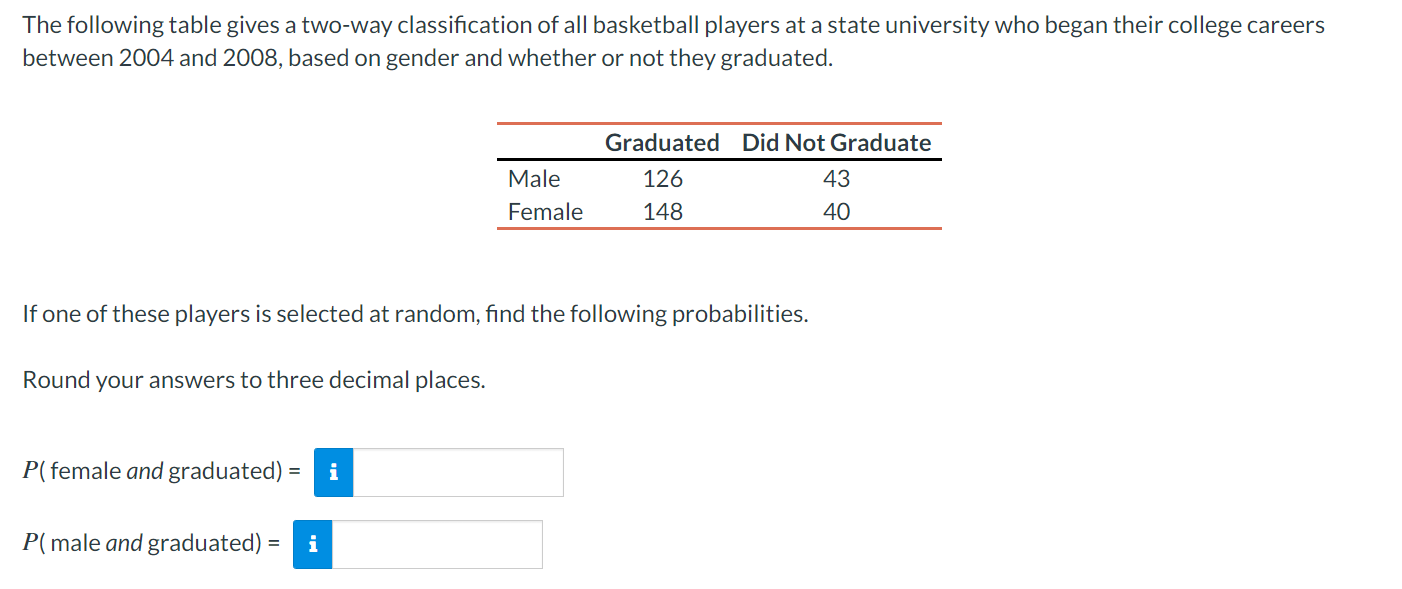Select the P(male and graduated) label text
This screenshot has height=589, width=1402.
coord(140,543)
